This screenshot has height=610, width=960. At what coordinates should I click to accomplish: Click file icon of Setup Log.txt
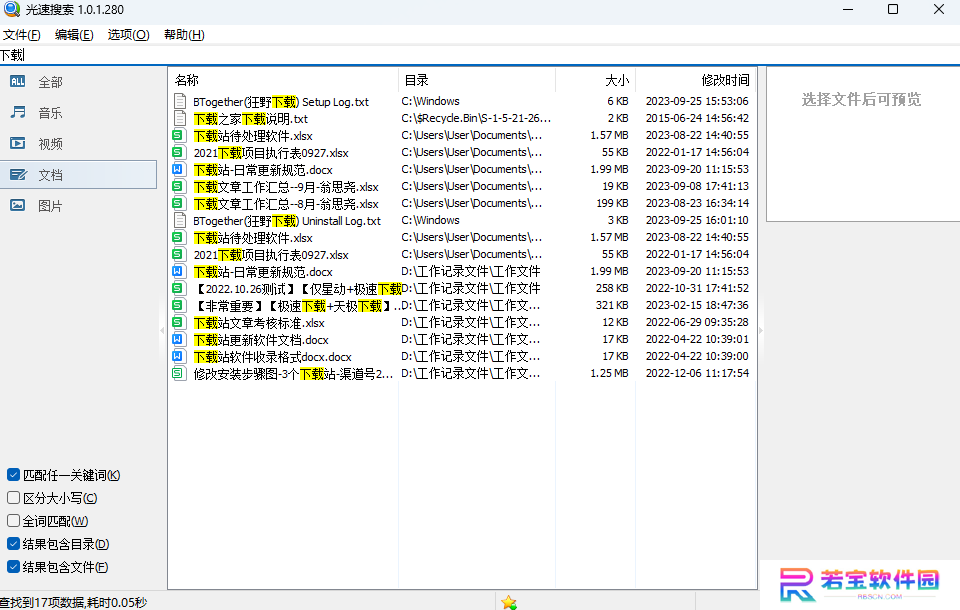pos(179,101)
